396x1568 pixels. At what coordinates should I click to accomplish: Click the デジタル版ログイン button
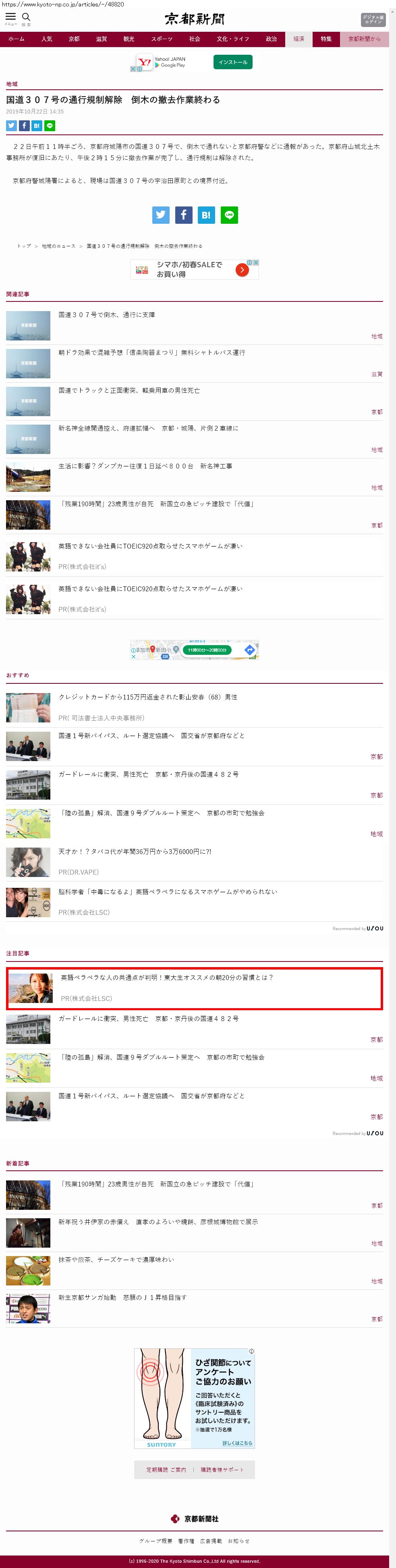(x=373, y=19)
